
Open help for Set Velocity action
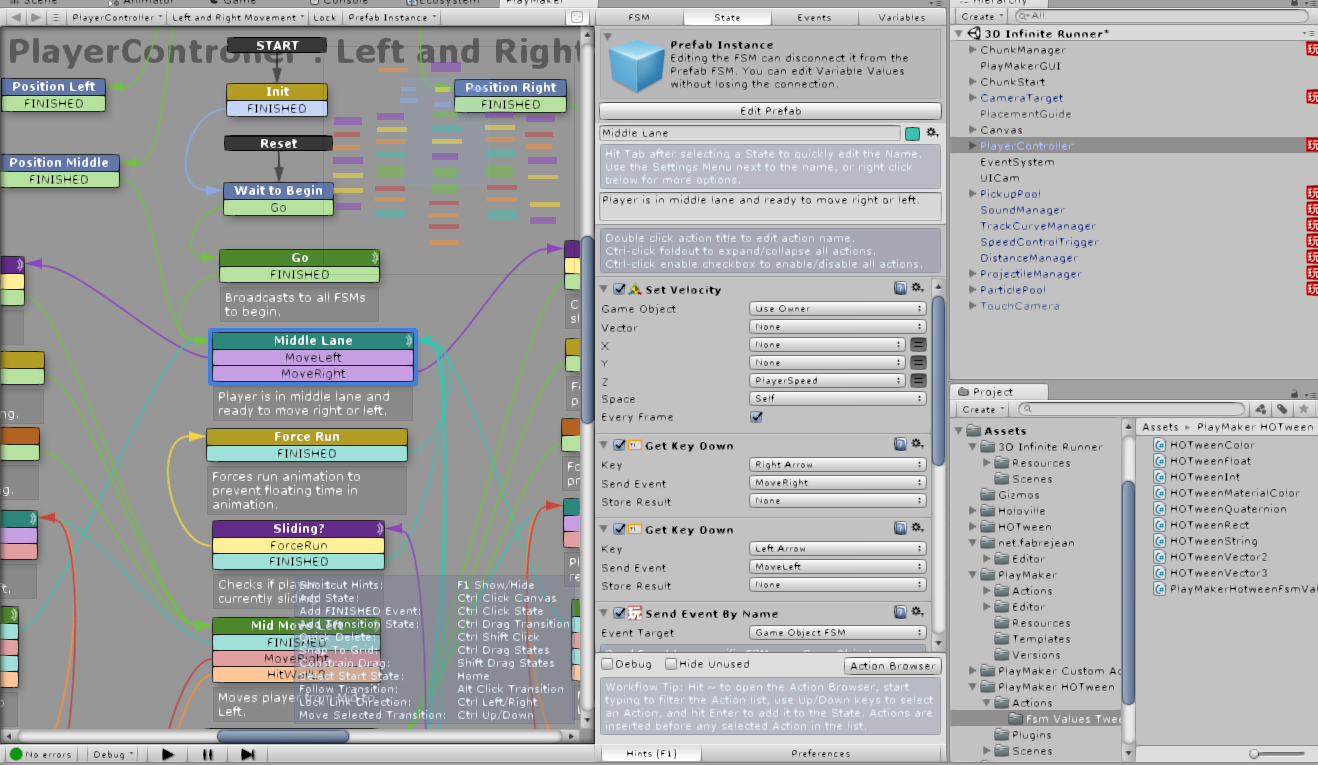(900, 289)
